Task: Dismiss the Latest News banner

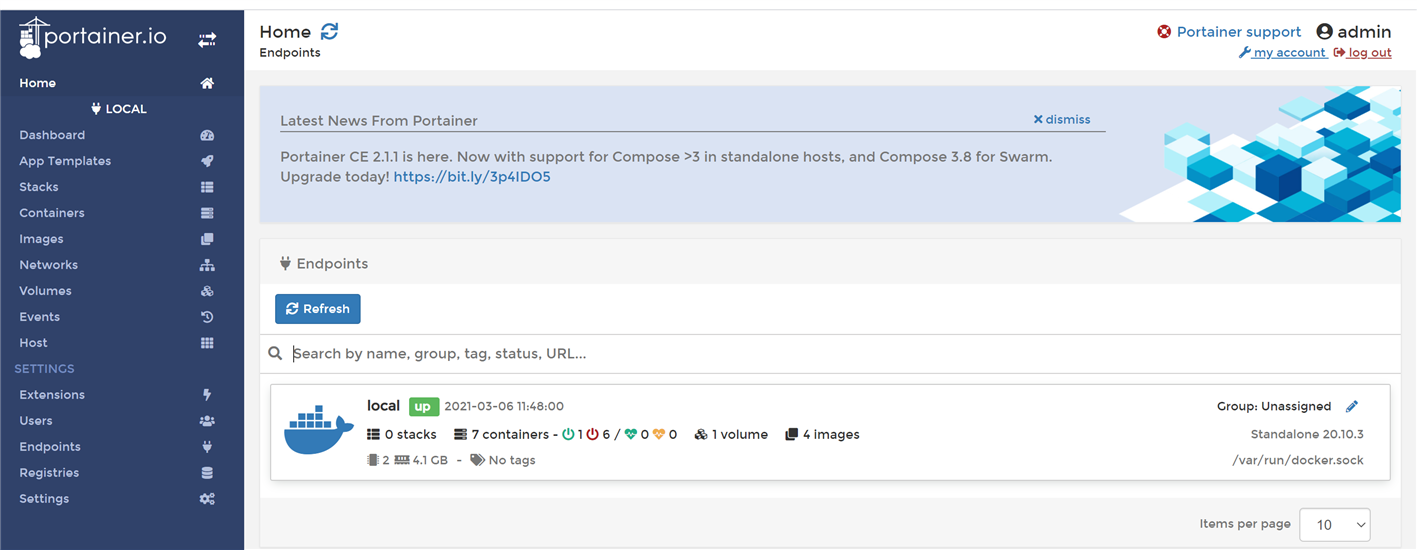Action: pyautogui.click(x=1062, y=119)
